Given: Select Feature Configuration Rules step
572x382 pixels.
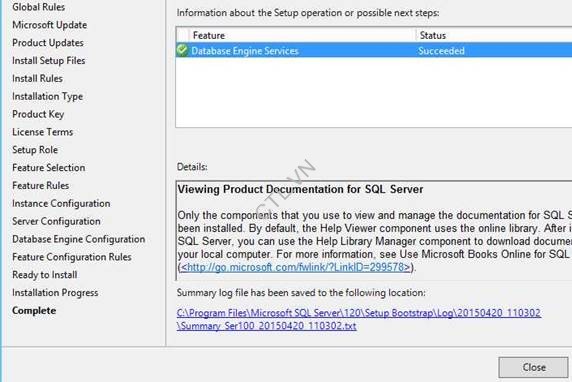Looking at the screenshot, I should [72, 257].
